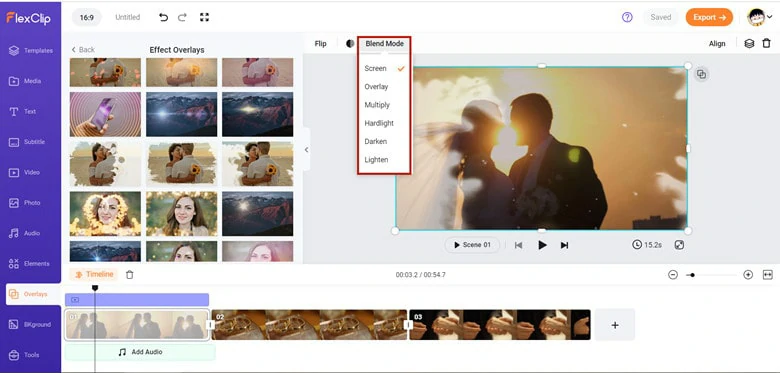Add a new scene with plus button
780x373 pixels.
[x=615, y=325]
